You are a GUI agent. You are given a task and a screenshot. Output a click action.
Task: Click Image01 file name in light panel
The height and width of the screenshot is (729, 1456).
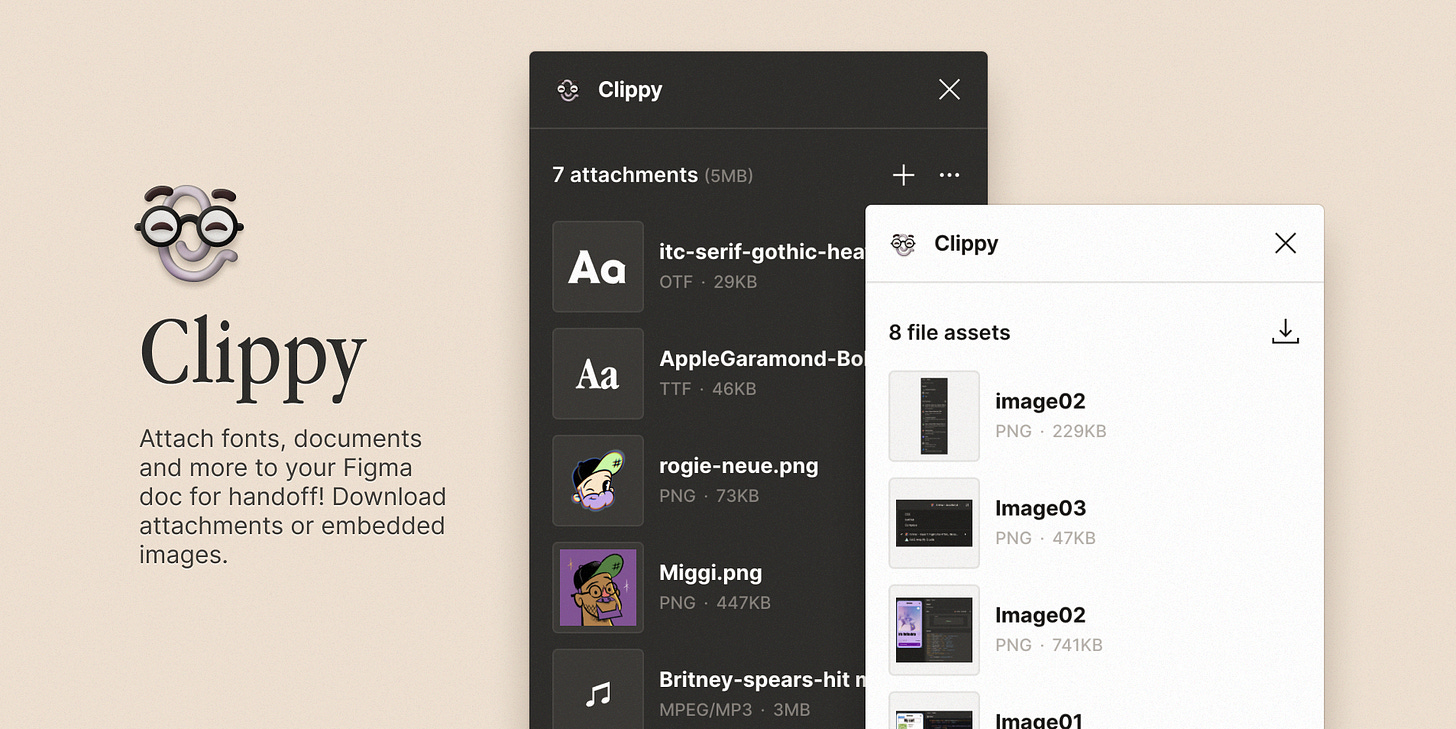point(1039,720)
